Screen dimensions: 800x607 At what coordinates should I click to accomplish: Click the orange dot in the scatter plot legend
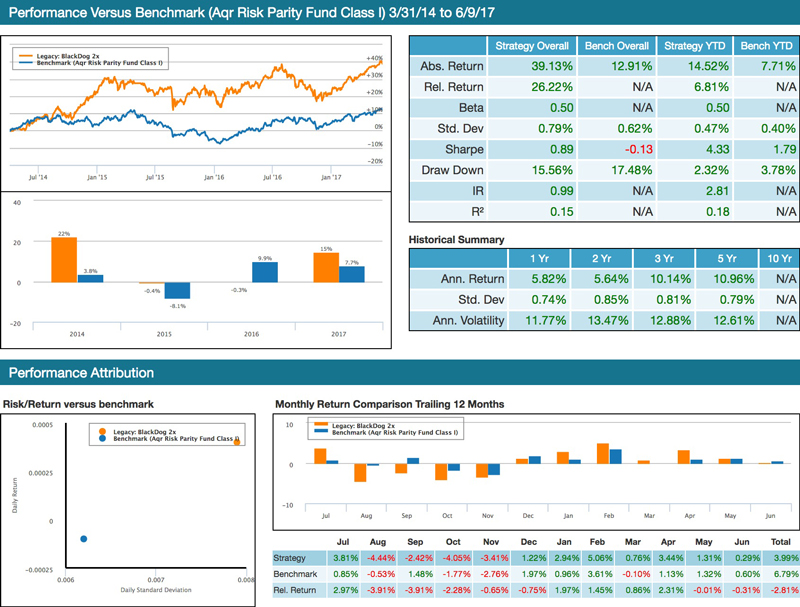point(91,431)
